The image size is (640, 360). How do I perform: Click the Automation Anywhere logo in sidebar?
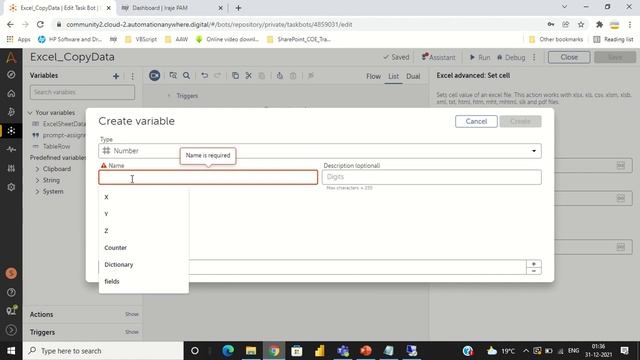pos(11,58)
